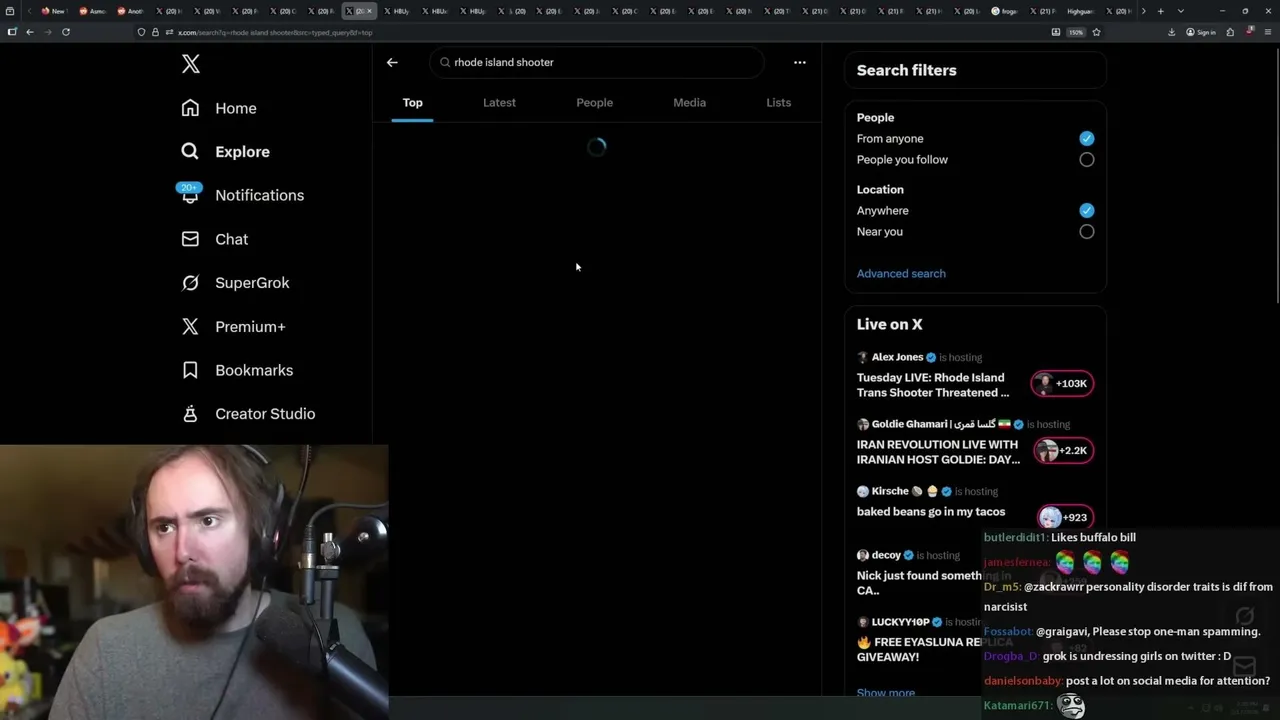The width and height of the screenshot is (1280, 720).
Task: Select the From anyone radio option
Action: 1087,139
